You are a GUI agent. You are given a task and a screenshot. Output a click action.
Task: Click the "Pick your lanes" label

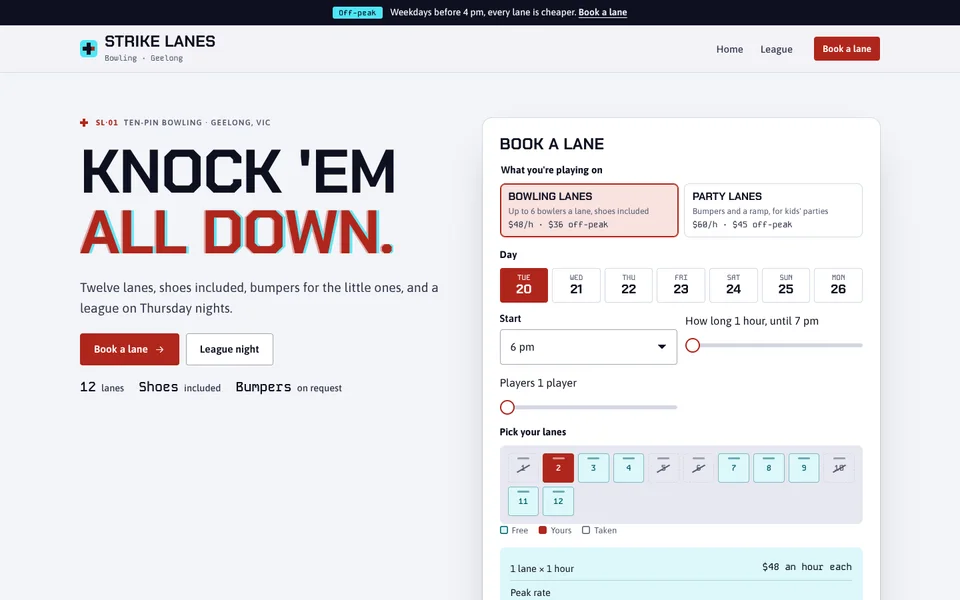[x=533, y=432]
